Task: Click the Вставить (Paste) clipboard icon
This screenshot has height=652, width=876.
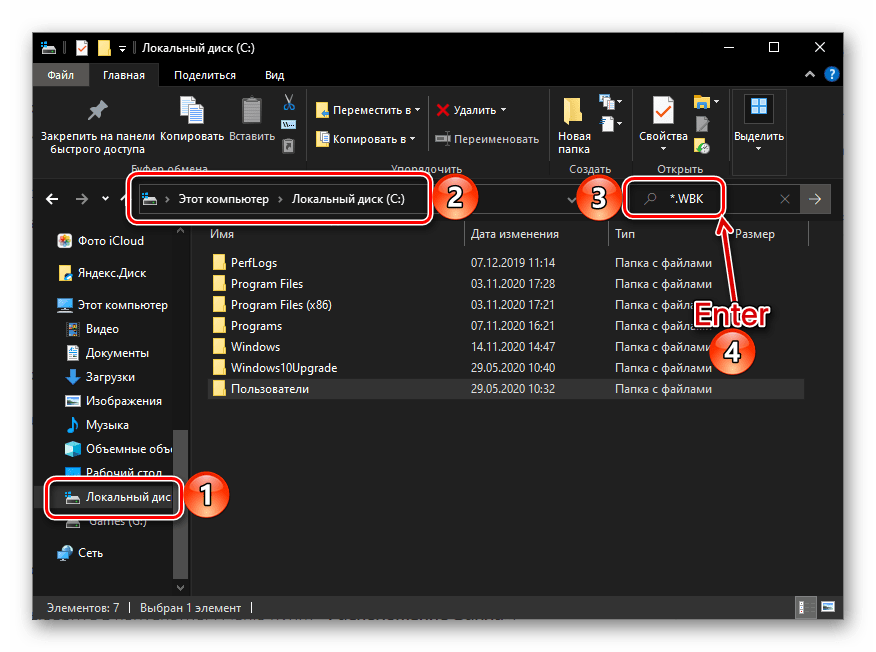Action: coord(251,111)
